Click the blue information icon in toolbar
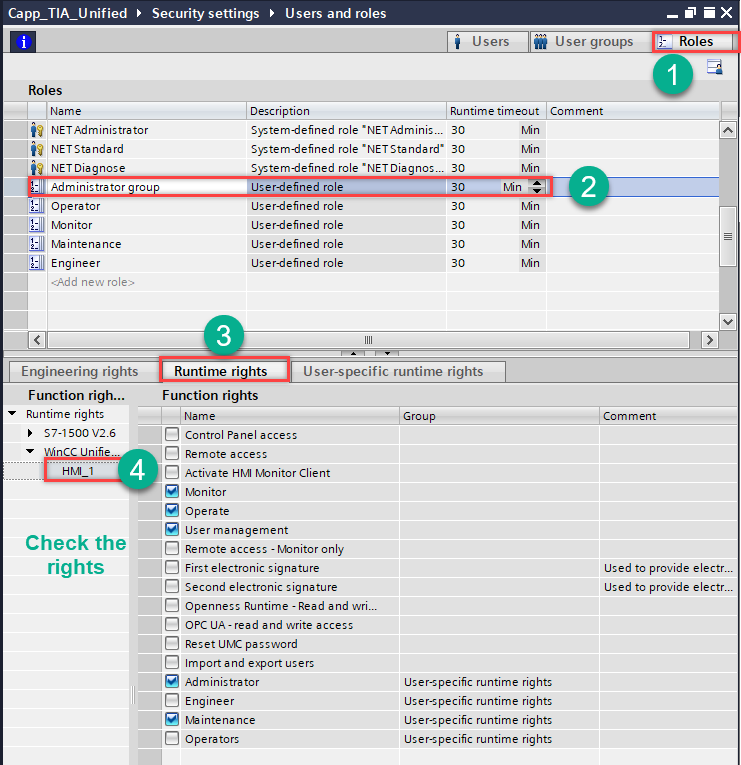Image resolution: width=741 pixels, height=765 pixels. (20, 42)
